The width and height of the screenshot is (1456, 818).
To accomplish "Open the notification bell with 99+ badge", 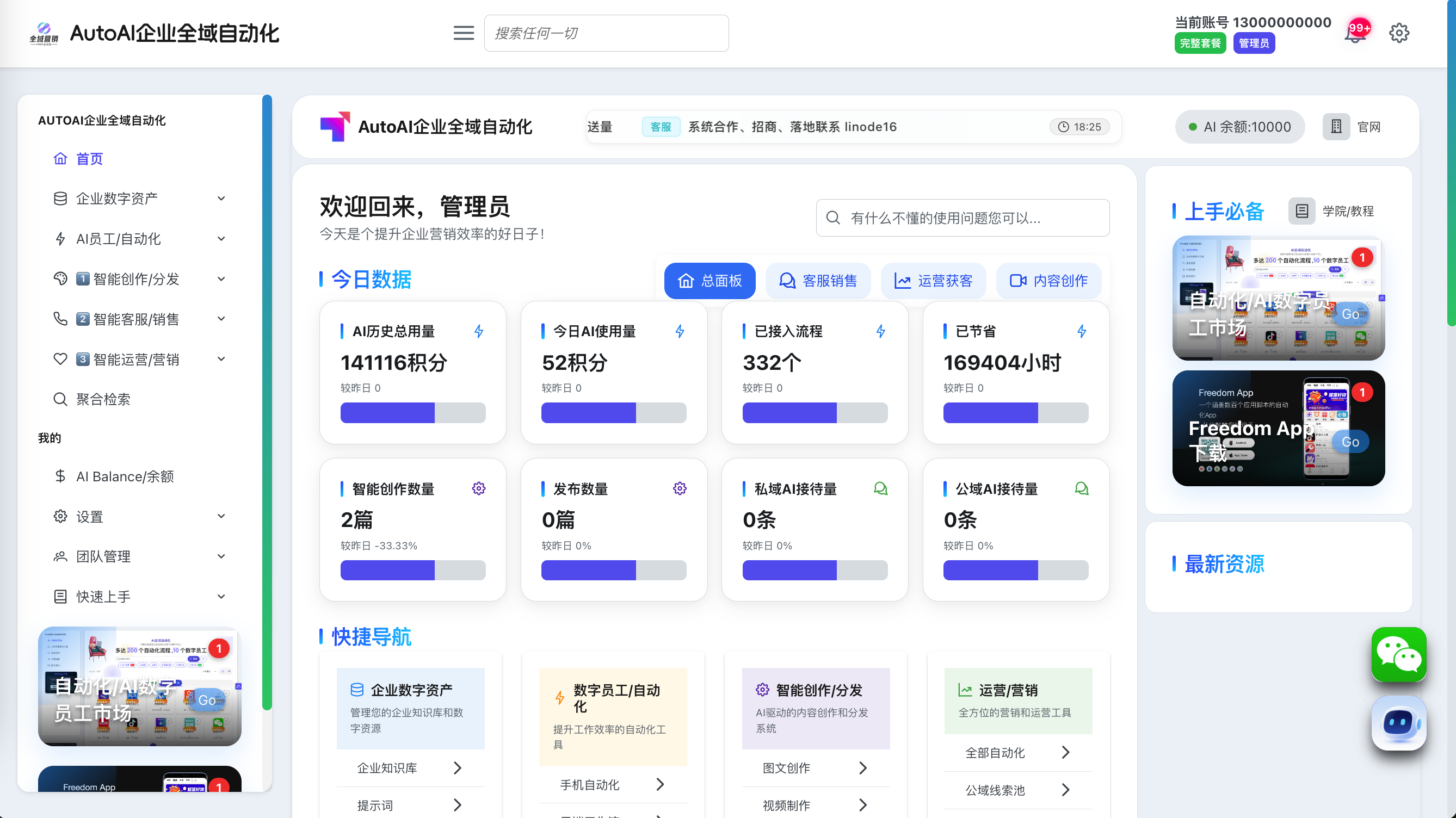I will pyautogui.click(x=1355, y=34).
